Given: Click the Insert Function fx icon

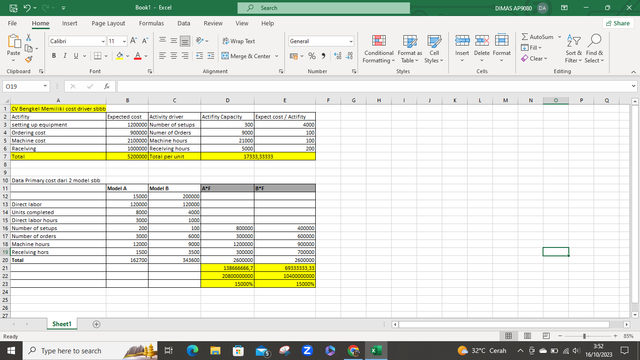Looking at the screenshot, I should click(107, 87).
